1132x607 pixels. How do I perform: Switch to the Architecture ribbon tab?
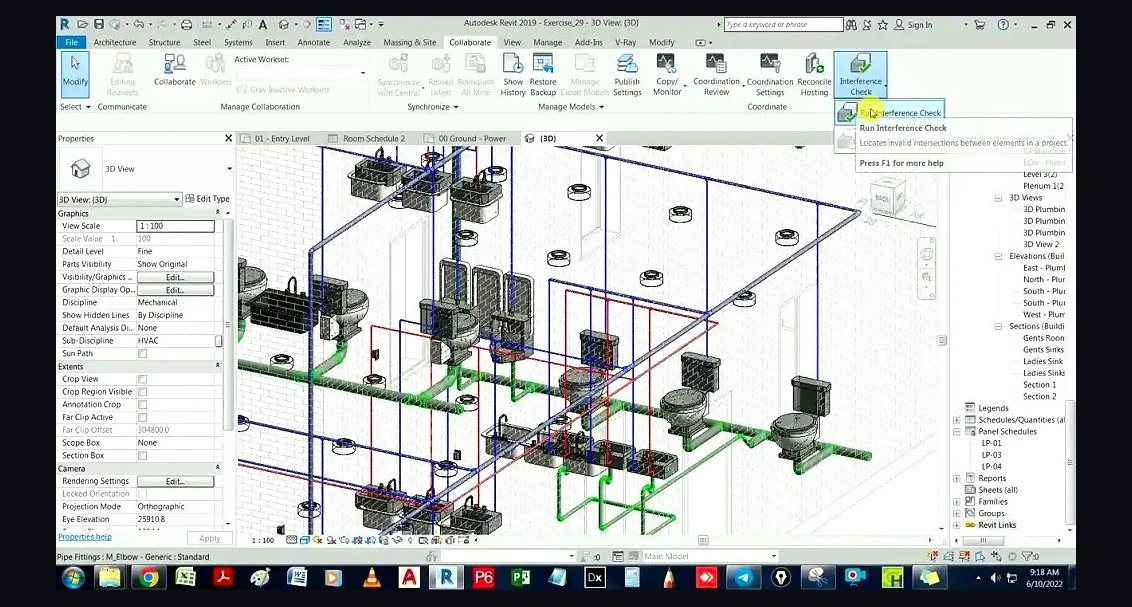pos(115,43)
